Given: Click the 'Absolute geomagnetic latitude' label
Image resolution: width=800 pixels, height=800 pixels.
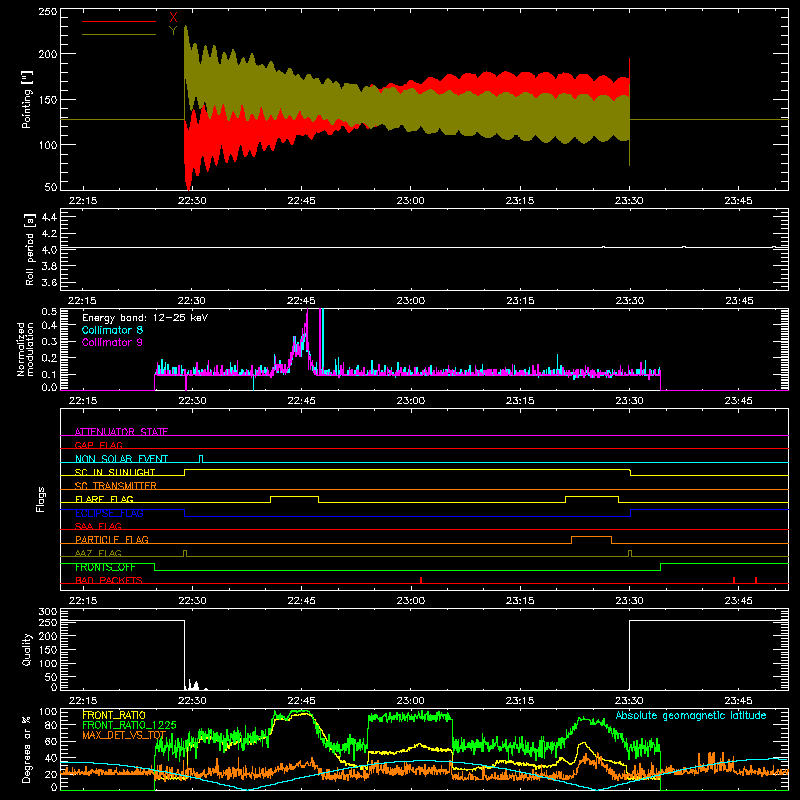Looking at the screenshot, I should (691, 715).
